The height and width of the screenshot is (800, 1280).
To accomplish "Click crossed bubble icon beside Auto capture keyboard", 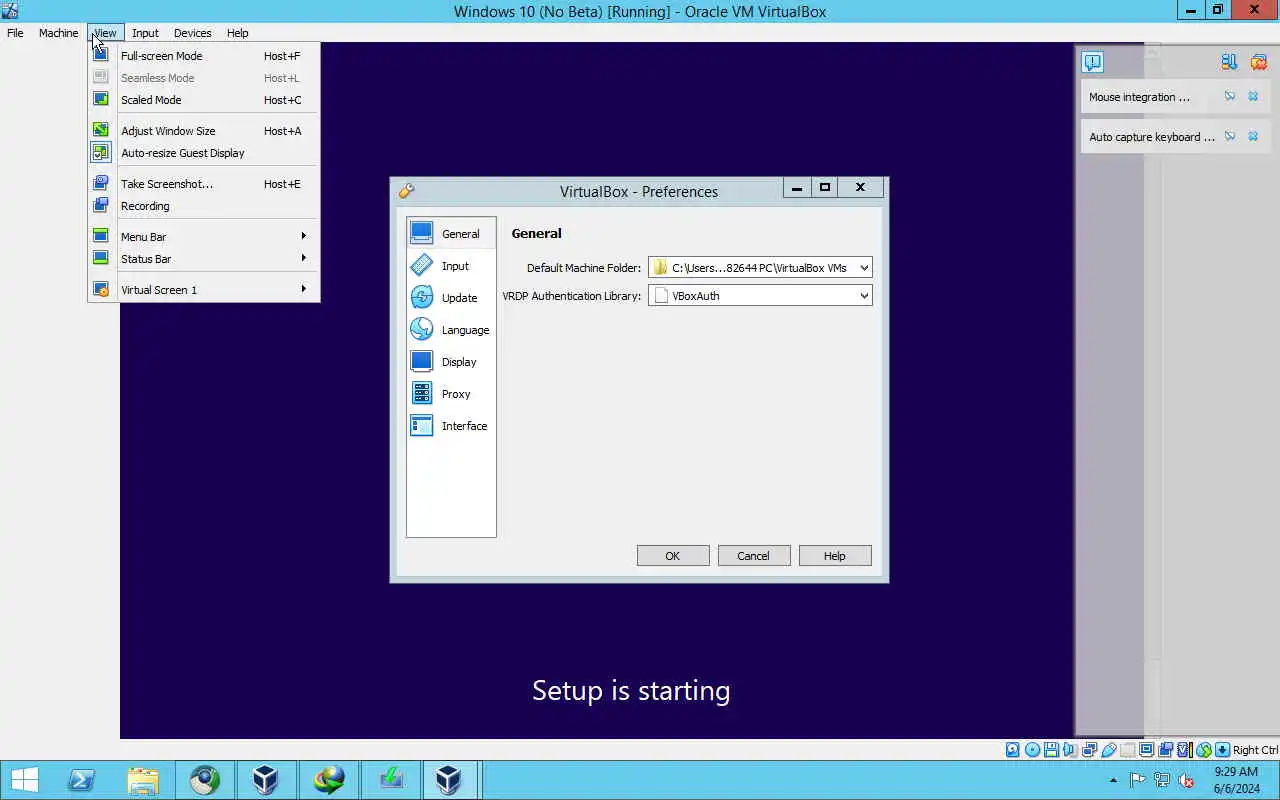I will pyautogui.click(x=1229, y=137).
